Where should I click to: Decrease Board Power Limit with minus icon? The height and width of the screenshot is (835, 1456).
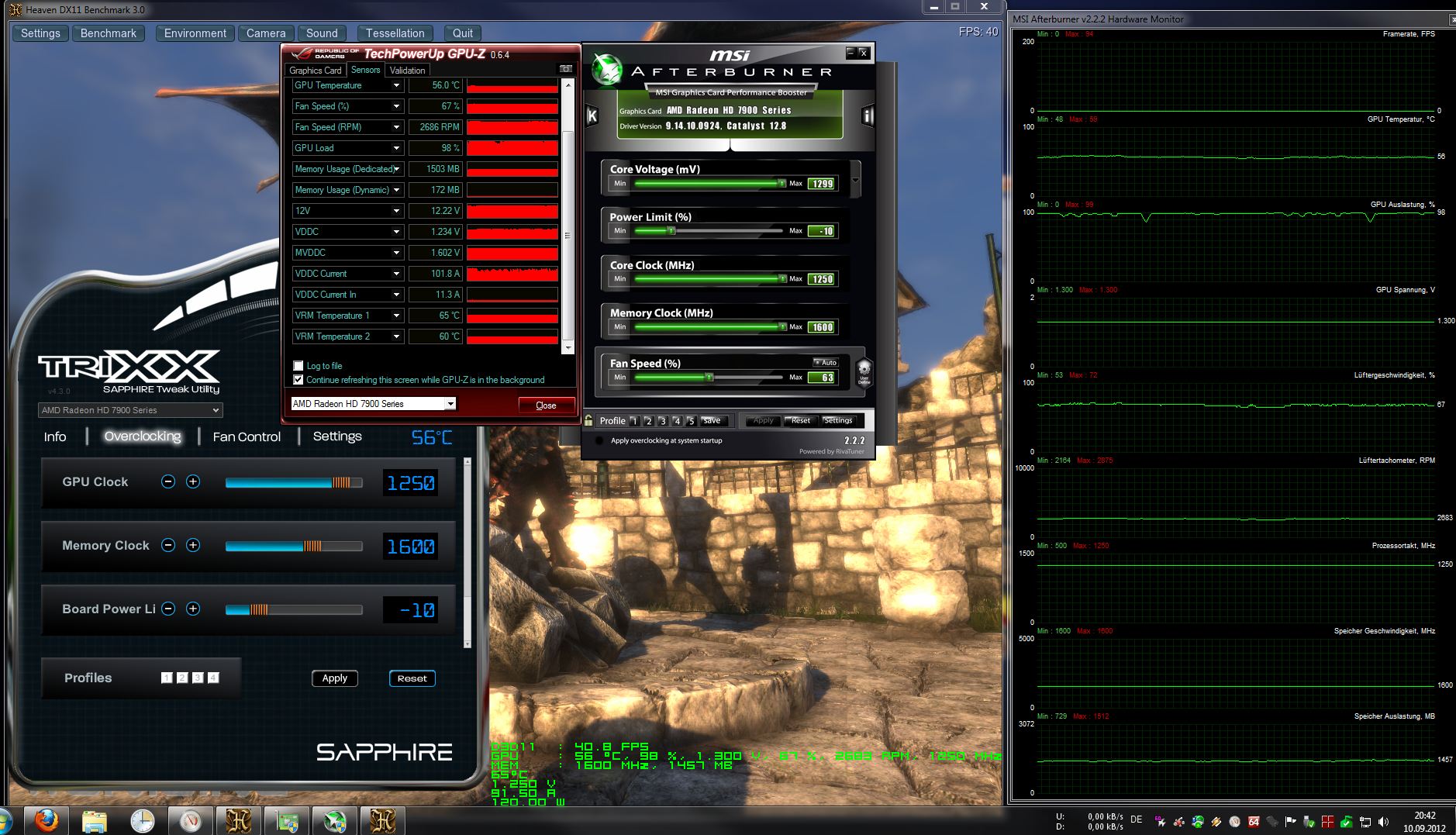(168, 609)
